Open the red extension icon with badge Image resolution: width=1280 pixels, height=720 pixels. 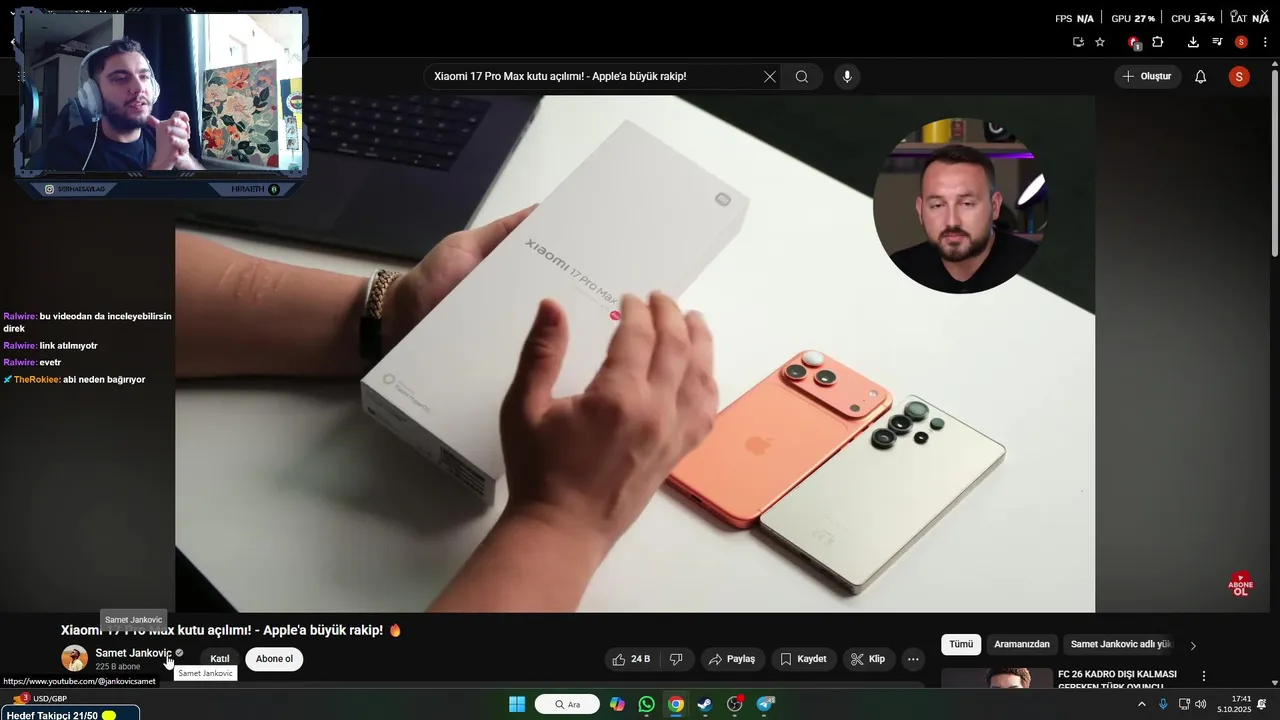[1134, 43]
